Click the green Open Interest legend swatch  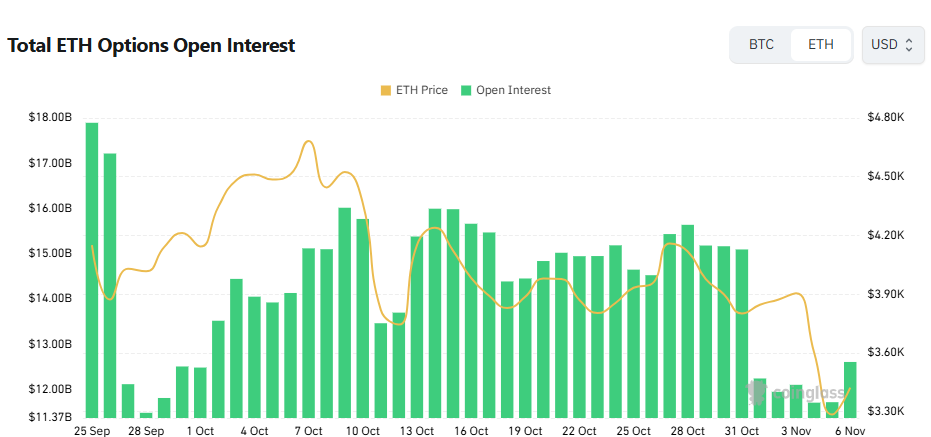click(x=466, y=90)
